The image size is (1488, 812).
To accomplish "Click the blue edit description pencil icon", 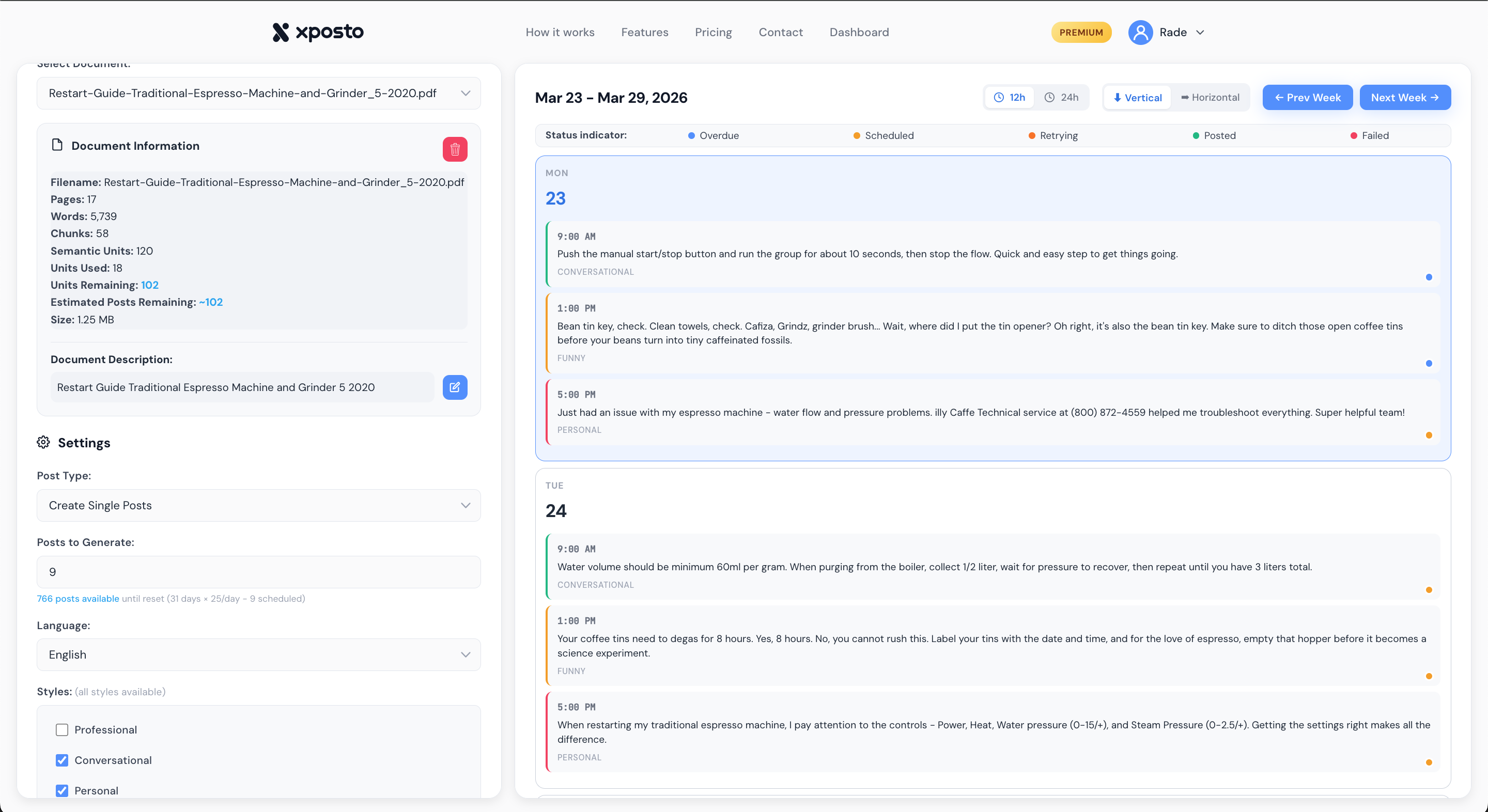I will 455,387.
